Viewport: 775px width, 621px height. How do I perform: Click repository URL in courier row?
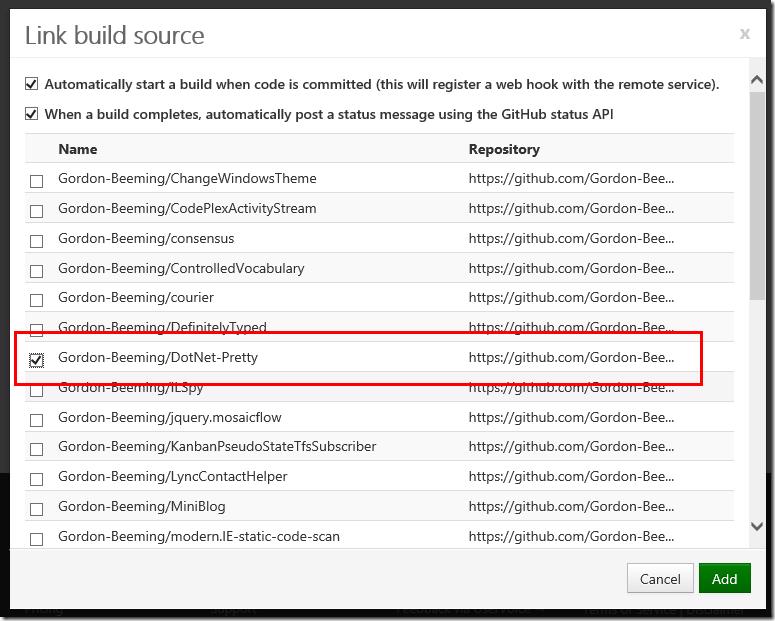point(571,297)
